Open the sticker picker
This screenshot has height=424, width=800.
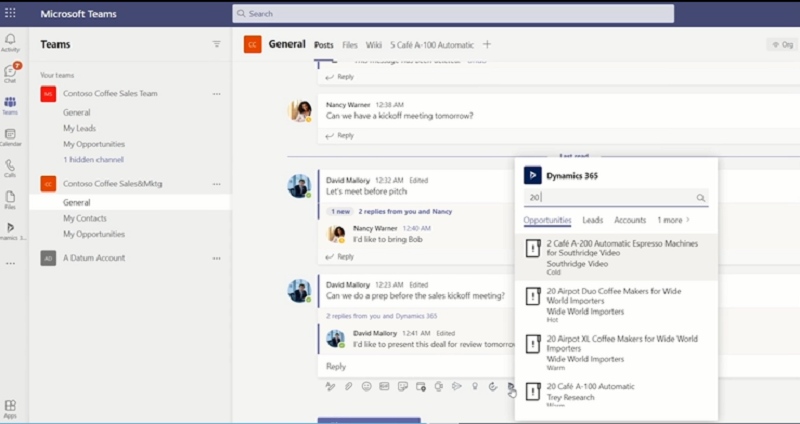point(403,386)
